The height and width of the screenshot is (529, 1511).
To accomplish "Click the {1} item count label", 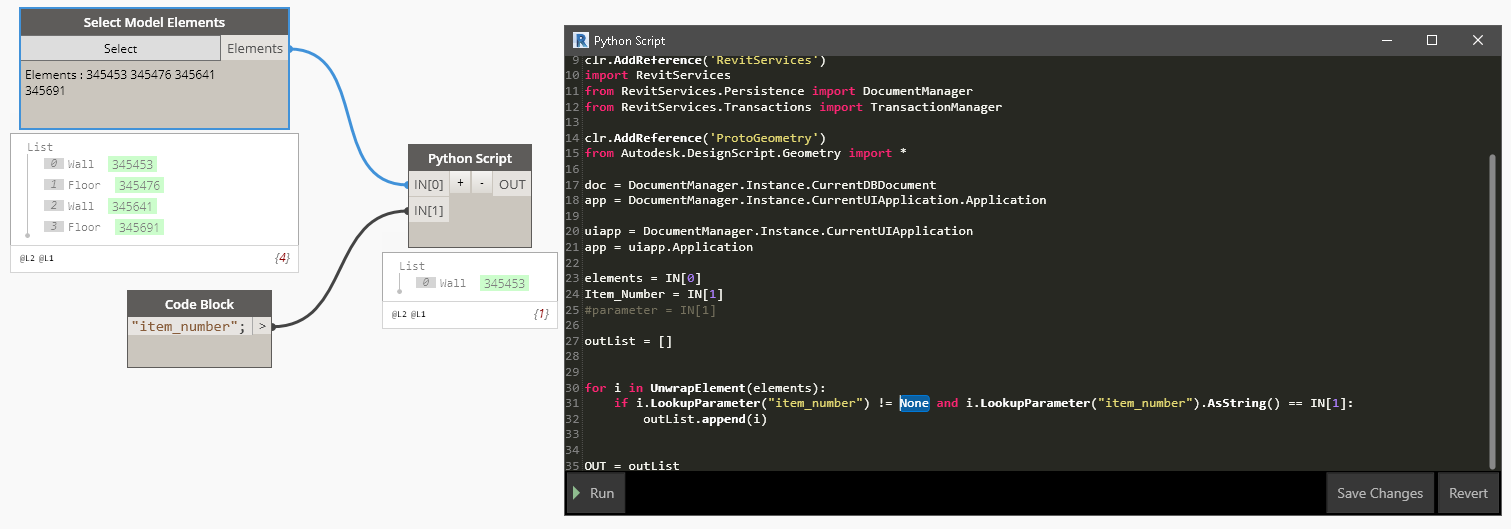I will pos(539,314).
